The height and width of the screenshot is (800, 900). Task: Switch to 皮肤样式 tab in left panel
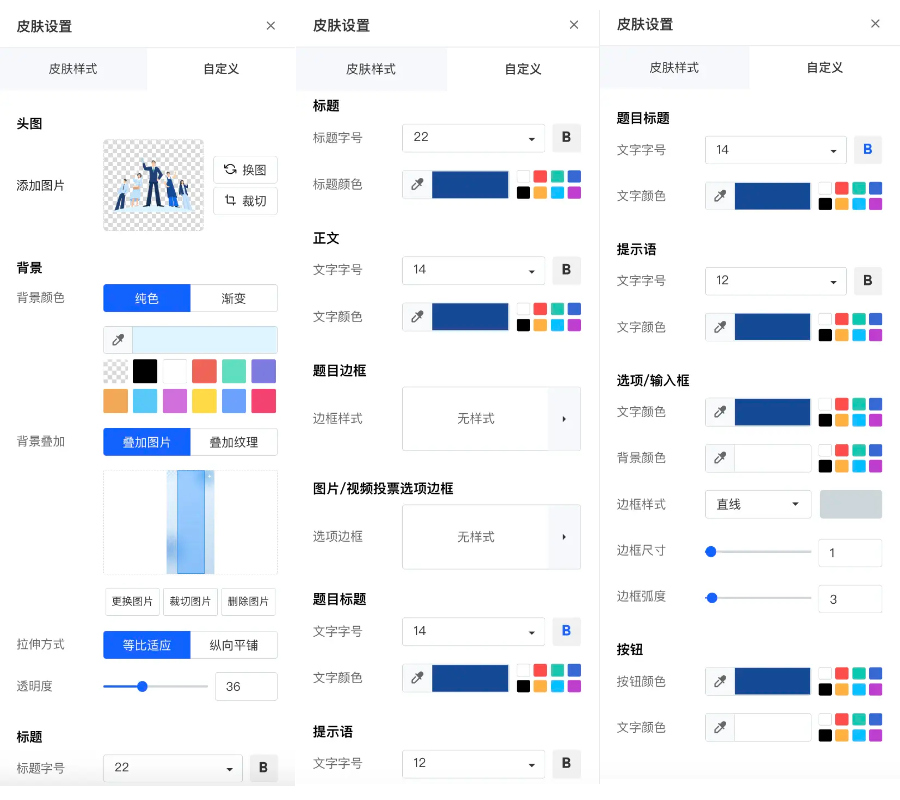click(x=73, y=69)
